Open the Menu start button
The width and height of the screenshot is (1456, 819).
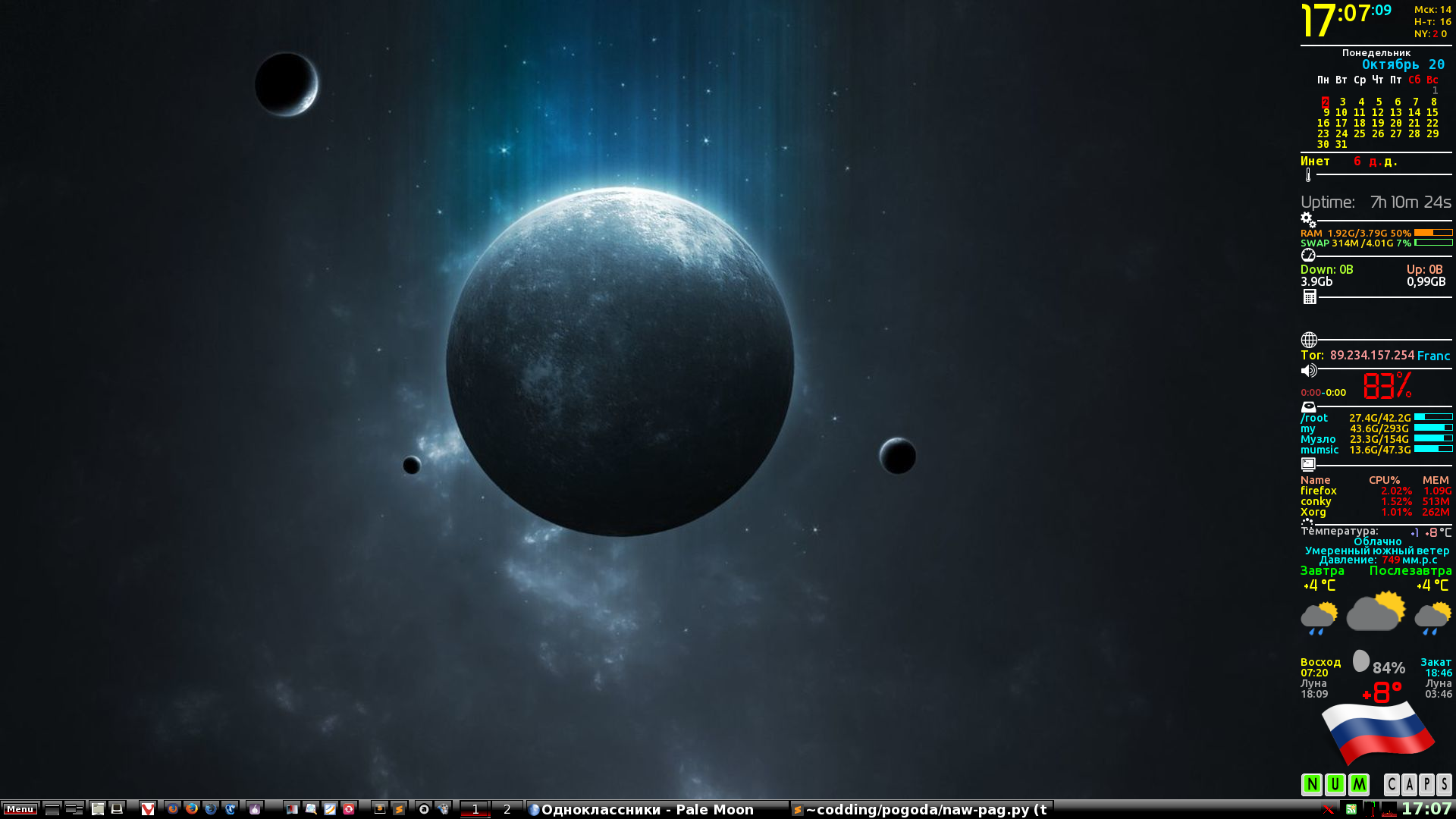[20, 809]
